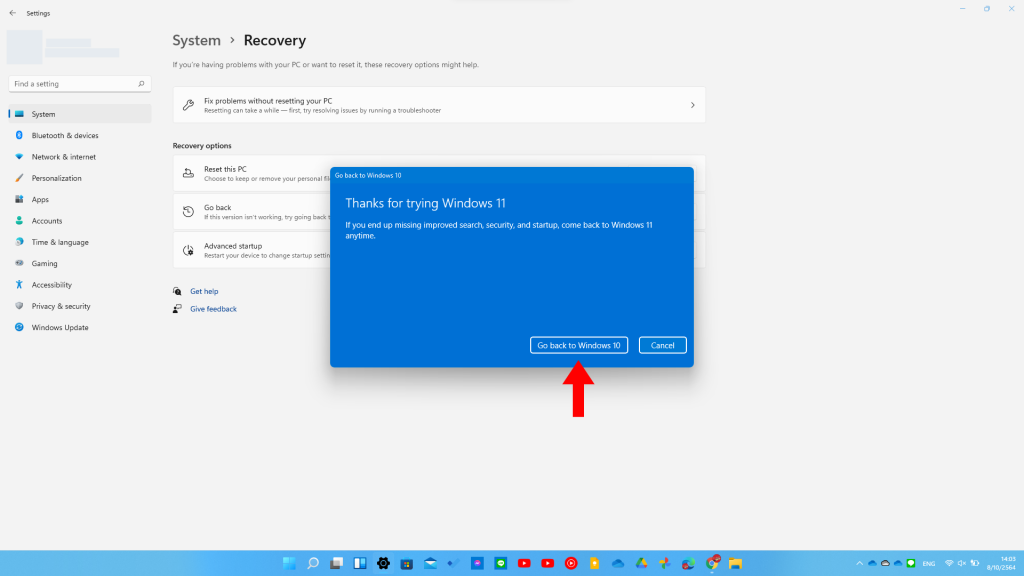The image size is (1024, 576).
Task: Launch Microsoft Edge from the taskbar
Action: [688, 563]
